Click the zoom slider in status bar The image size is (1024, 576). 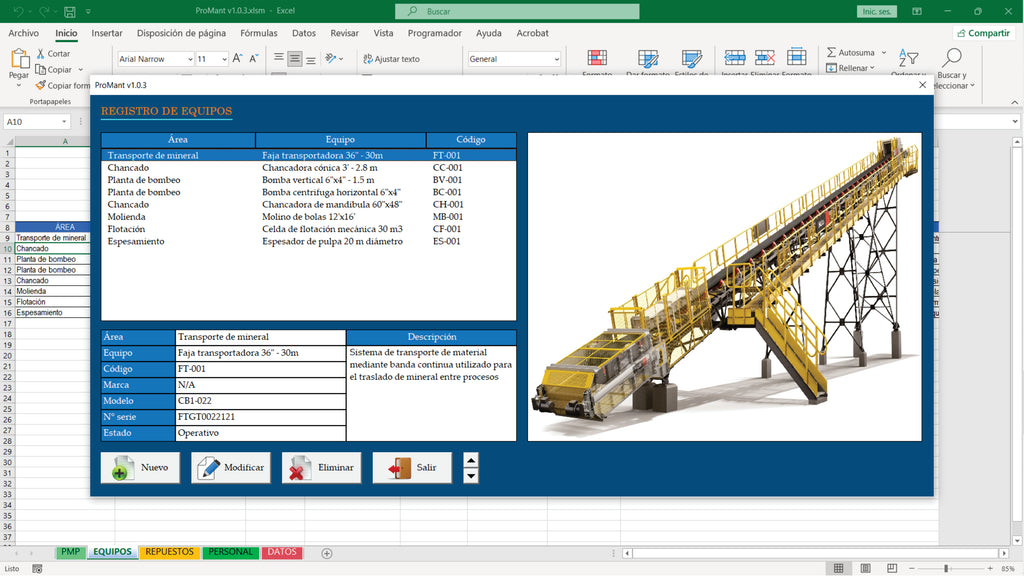click(946, 569)
